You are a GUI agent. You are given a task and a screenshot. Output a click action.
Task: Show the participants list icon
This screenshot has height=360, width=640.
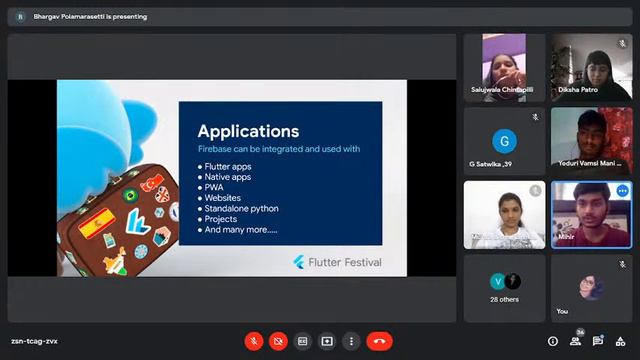tap(576, 342)
